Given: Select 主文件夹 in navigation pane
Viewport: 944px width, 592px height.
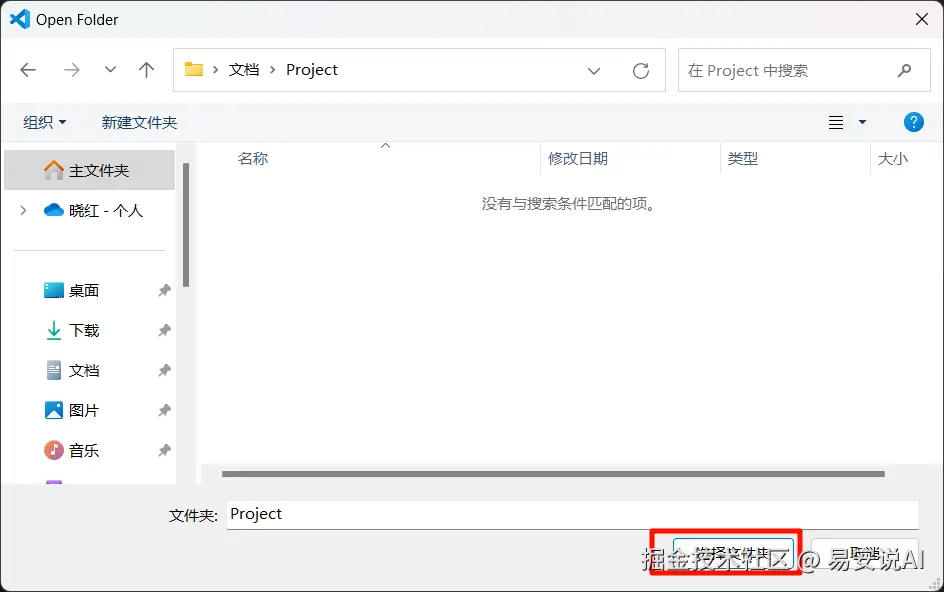Looking at the screenshot, I should tap(89, 170).
